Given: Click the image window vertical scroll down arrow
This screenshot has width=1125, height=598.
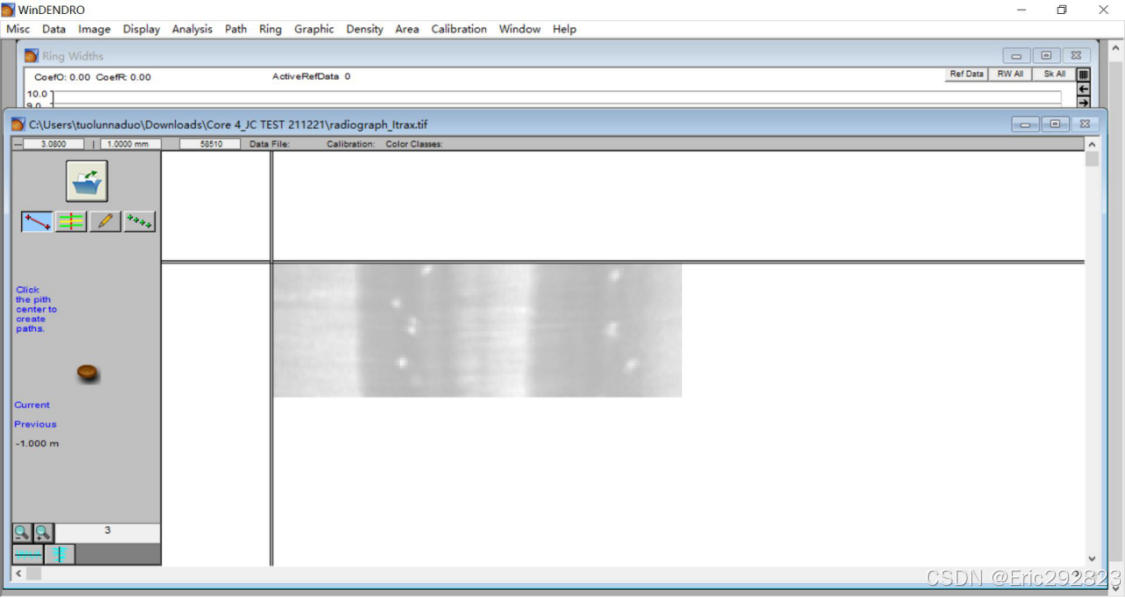Looking at the screenshot, I should 1092,559.
